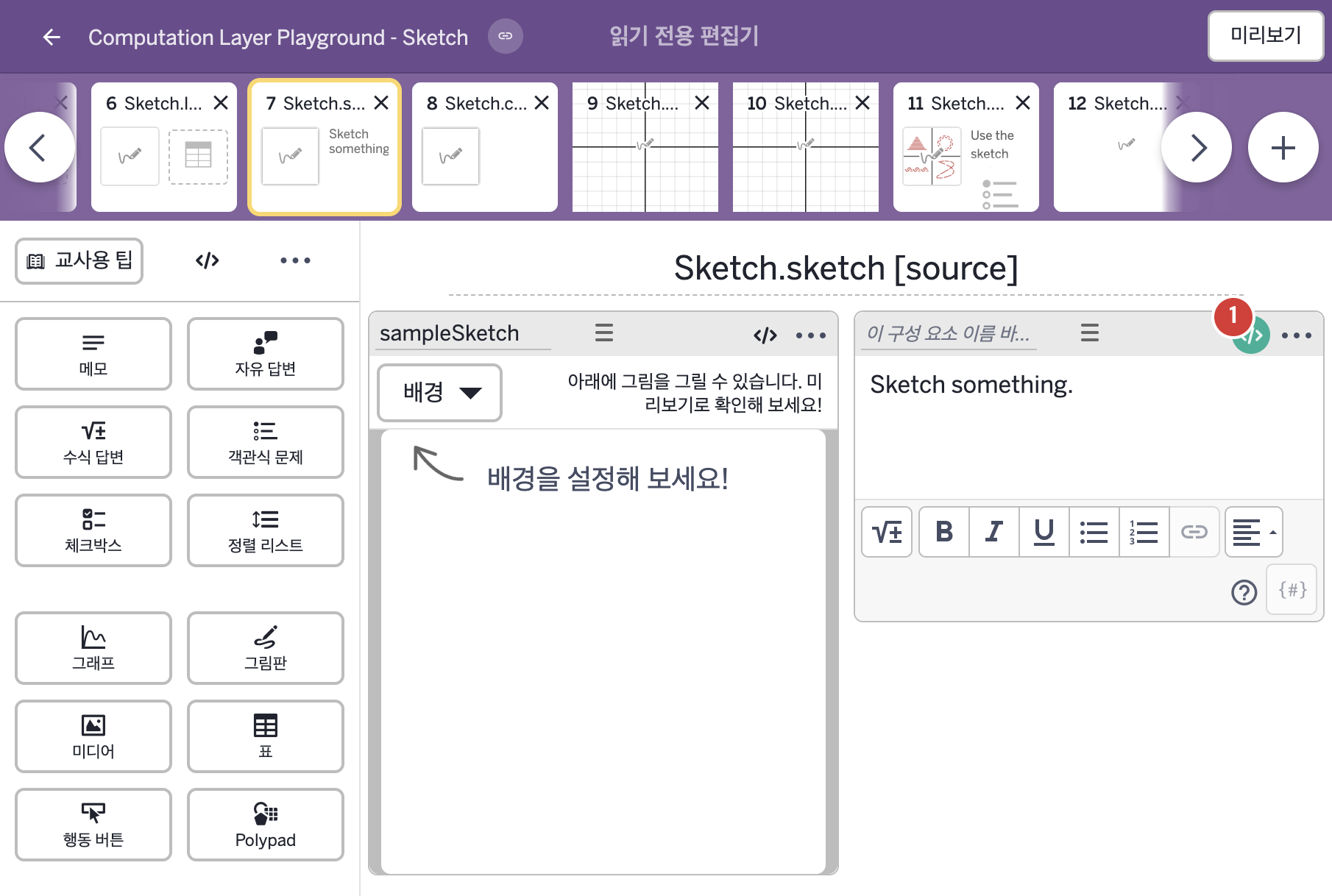Add a 그래프 graph component

pos(93,648)
